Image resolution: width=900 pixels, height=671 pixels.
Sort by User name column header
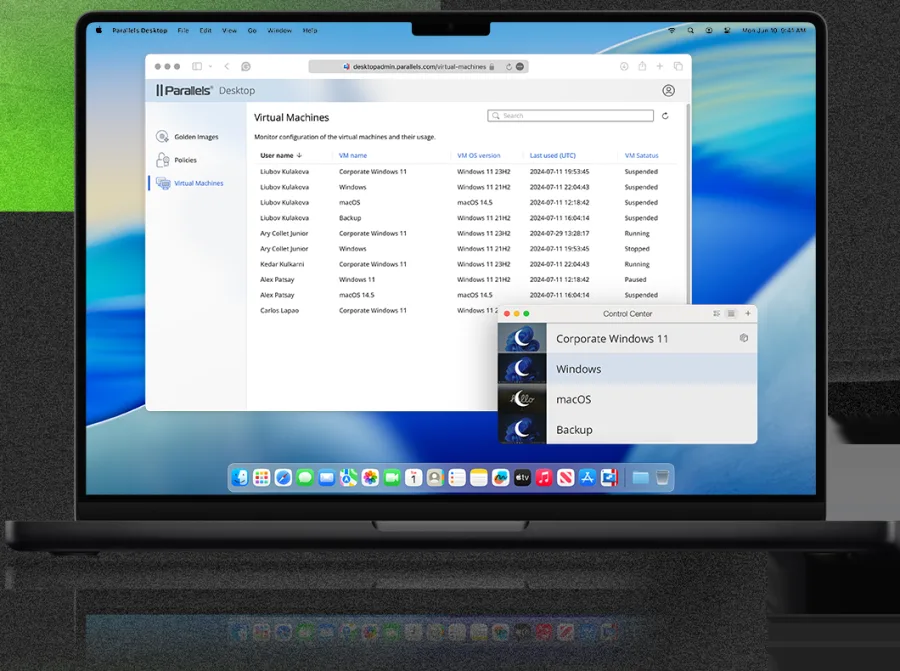point(281,156)
